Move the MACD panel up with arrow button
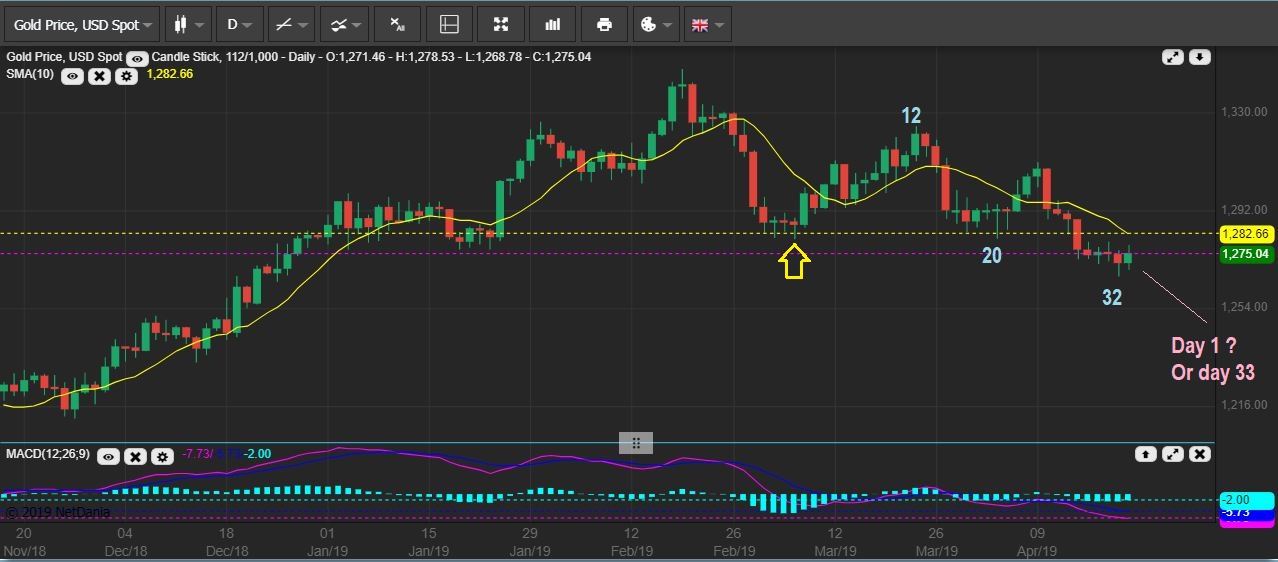Viewport: 1278px width, 562px height. [x=1146, y=454]
